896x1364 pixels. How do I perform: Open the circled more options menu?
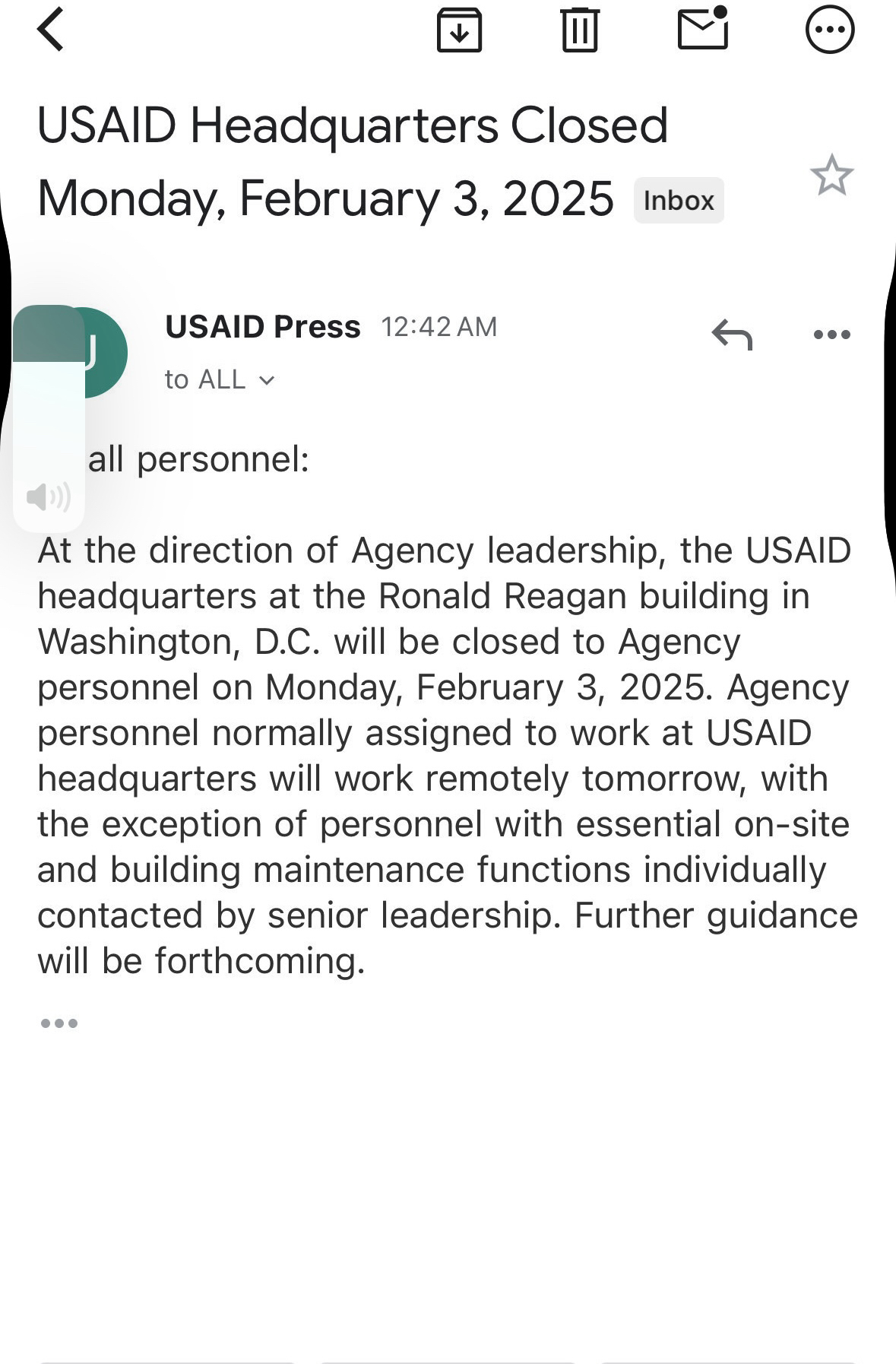[x=829, y=30]
